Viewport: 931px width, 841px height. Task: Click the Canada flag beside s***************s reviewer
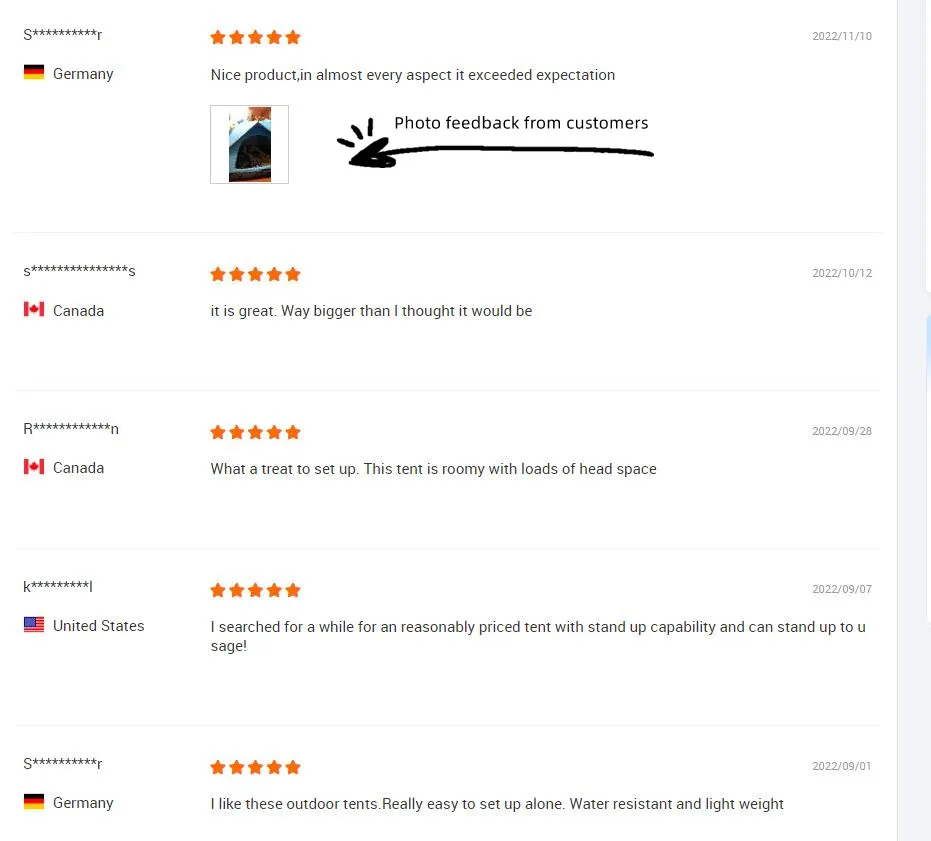pyautogui.click(x=34, y=309)
